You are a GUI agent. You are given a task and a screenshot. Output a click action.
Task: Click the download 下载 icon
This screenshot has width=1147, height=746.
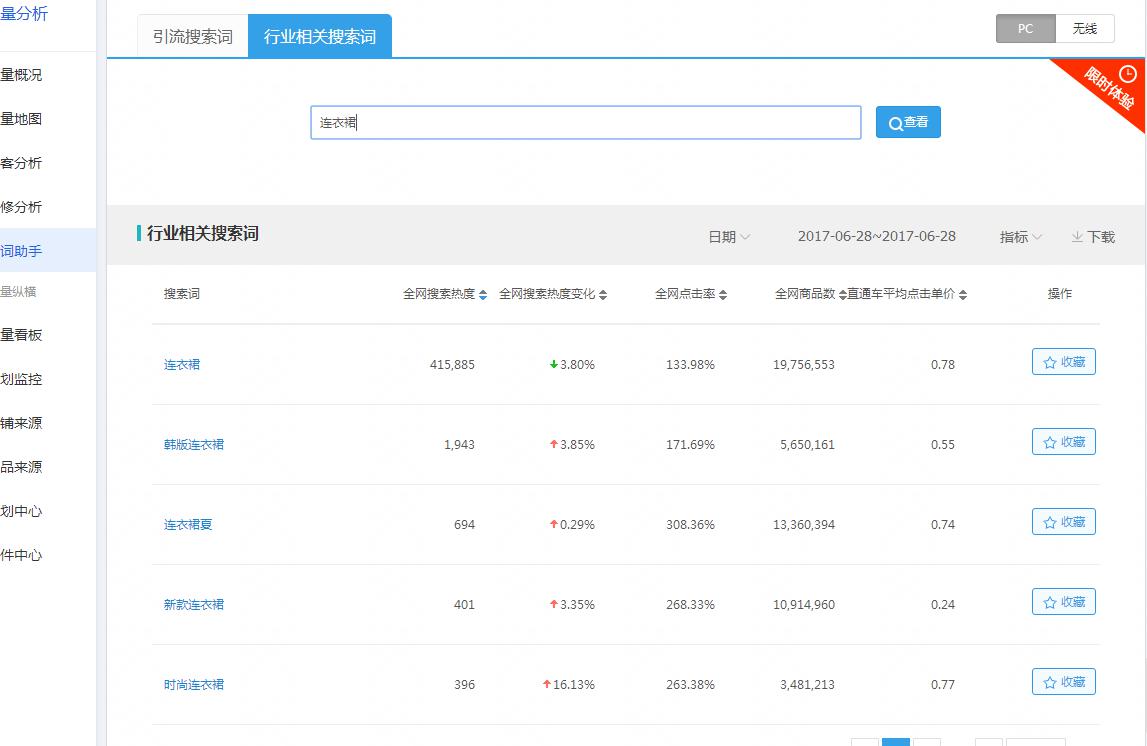click(x=1092, y=237)
